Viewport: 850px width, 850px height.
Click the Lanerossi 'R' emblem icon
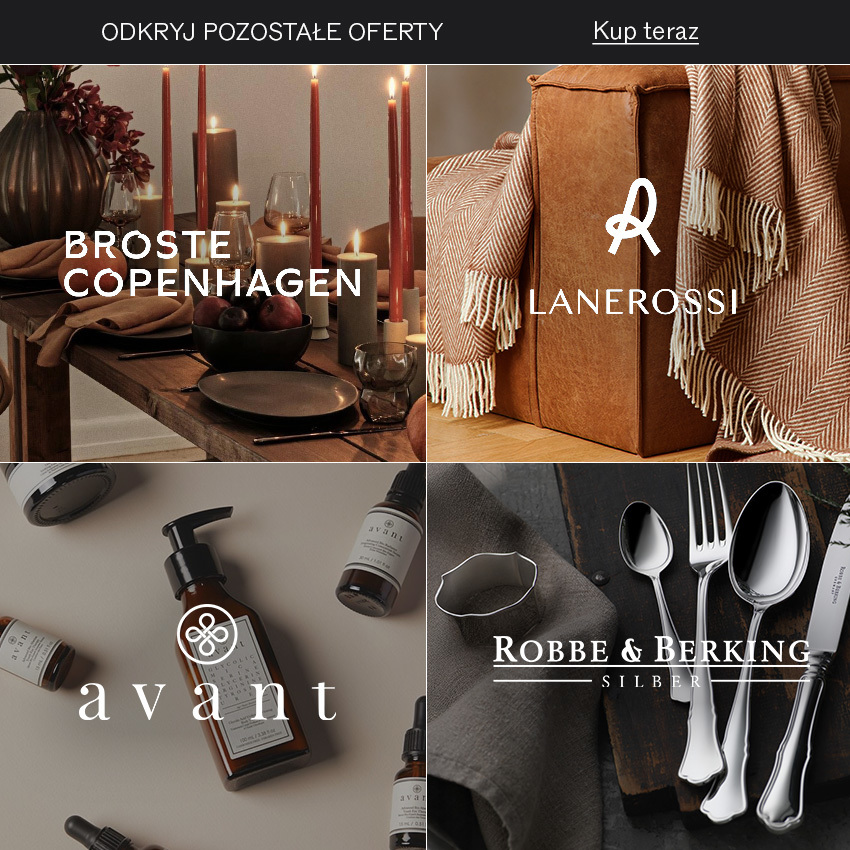(x=633, y=217)
